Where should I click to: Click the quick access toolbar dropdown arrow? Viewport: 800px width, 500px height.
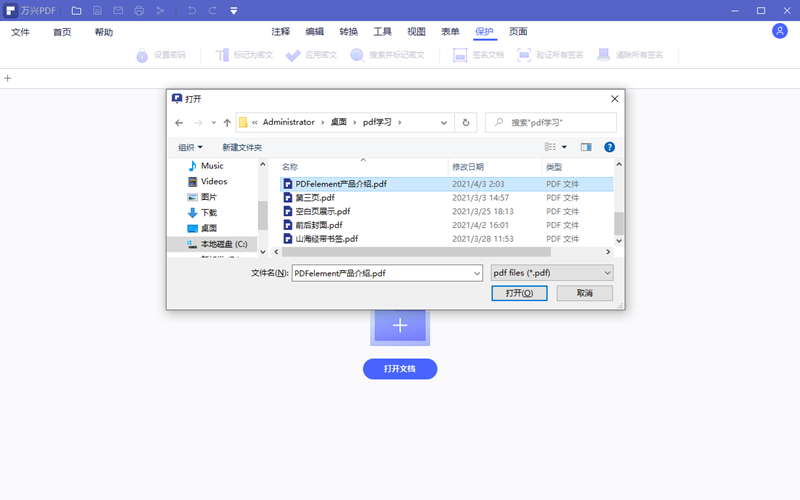234,11
